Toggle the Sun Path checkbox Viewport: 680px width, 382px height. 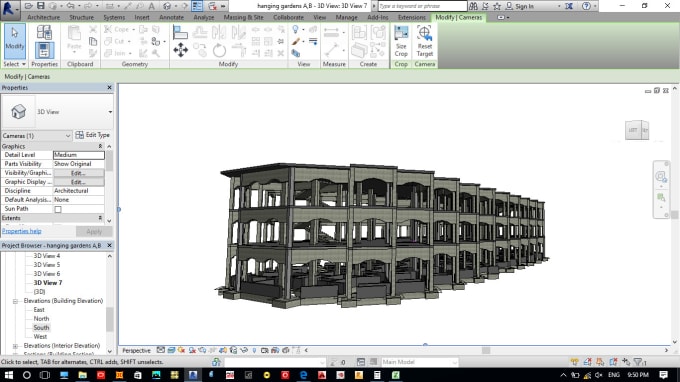58,209
